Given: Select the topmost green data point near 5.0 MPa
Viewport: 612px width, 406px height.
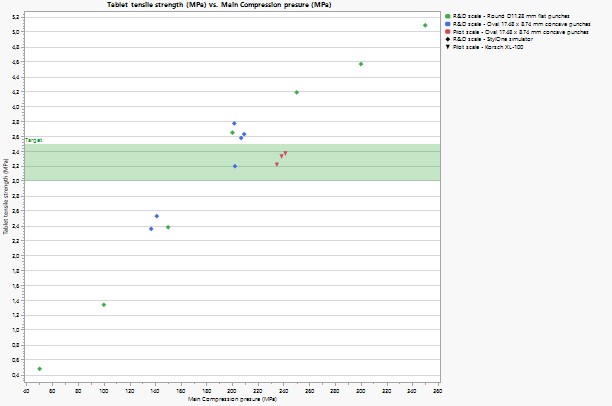Looking at the screenshot, I should point(425,25).
